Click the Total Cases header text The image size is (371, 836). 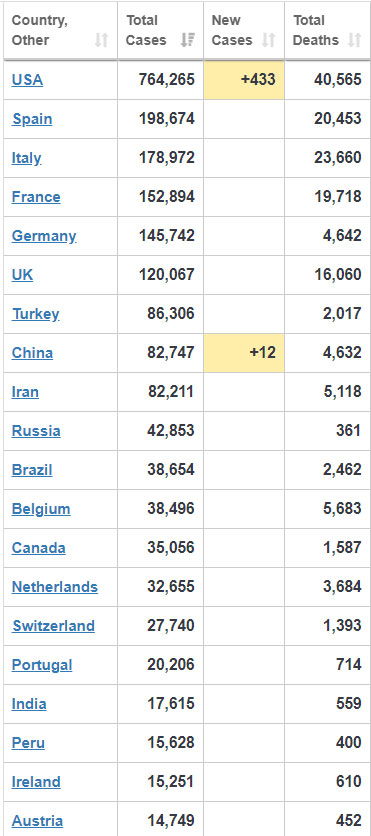tap(146, 30)
